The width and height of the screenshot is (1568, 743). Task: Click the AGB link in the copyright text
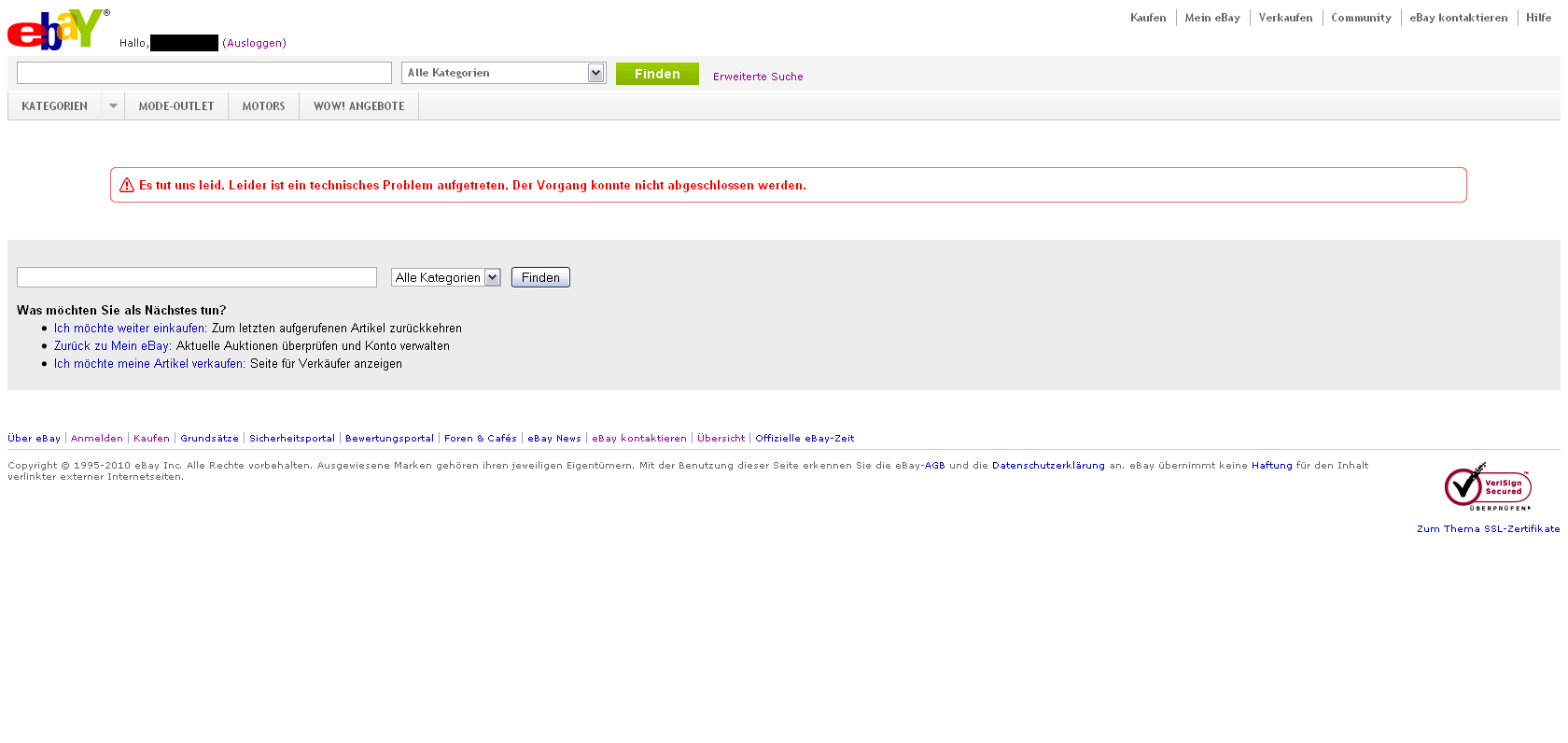pos(934,465)
